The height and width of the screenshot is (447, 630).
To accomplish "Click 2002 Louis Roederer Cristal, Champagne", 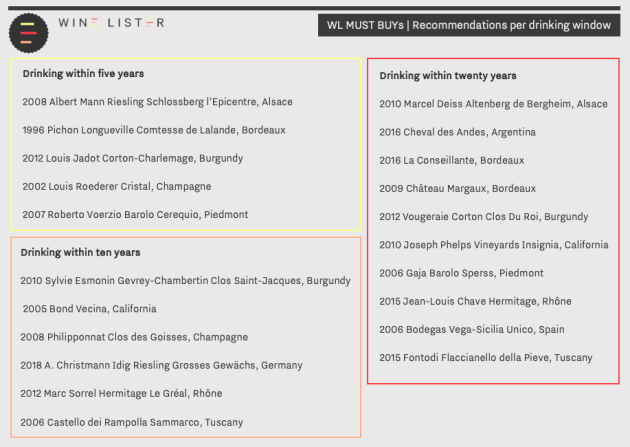I will tap(117, 186).
